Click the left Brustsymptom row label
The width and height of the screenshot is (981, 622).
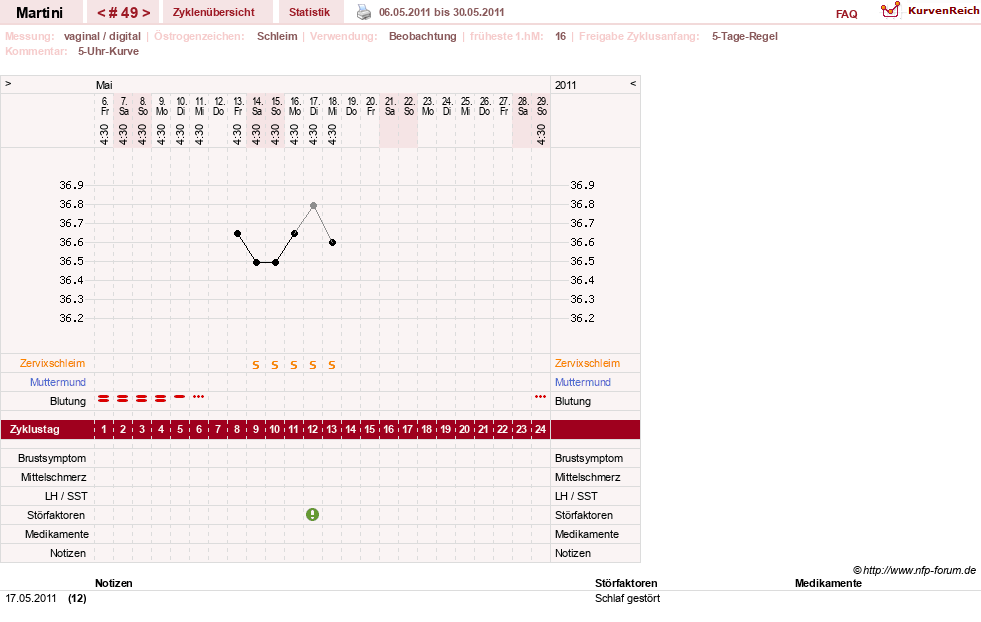click(x=52, y=458)
